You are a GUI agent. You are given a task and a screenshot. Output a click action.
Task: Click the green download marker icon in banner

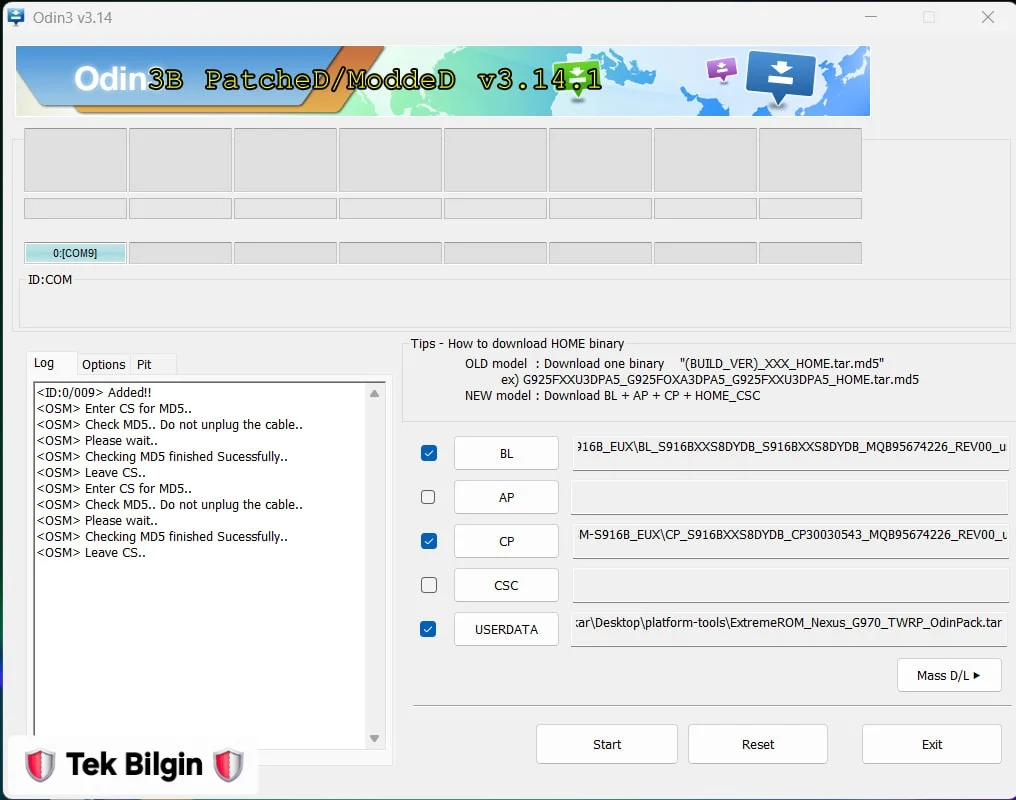pyautogui.click(x=578, y=80)
